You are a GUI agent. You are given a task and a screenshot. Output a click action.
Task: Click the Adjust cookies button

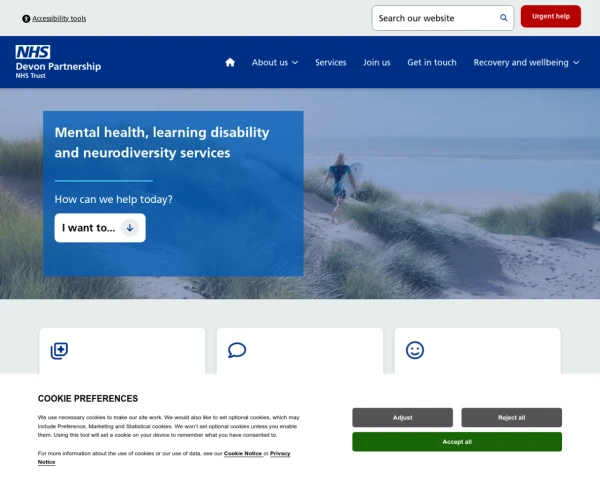click(x=403, y=418)
